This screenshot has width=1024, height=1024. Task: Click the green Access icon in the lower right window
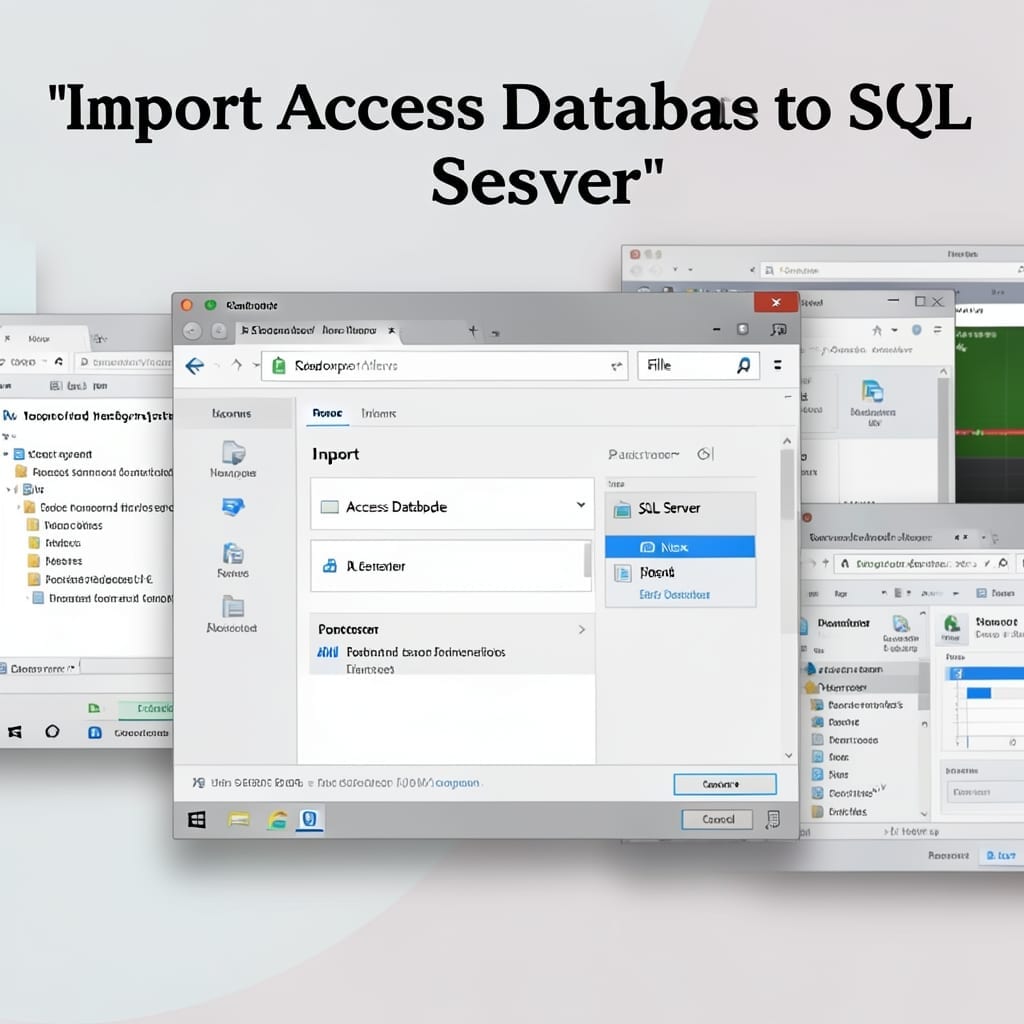pyautogui.click(x=952, y=624)
